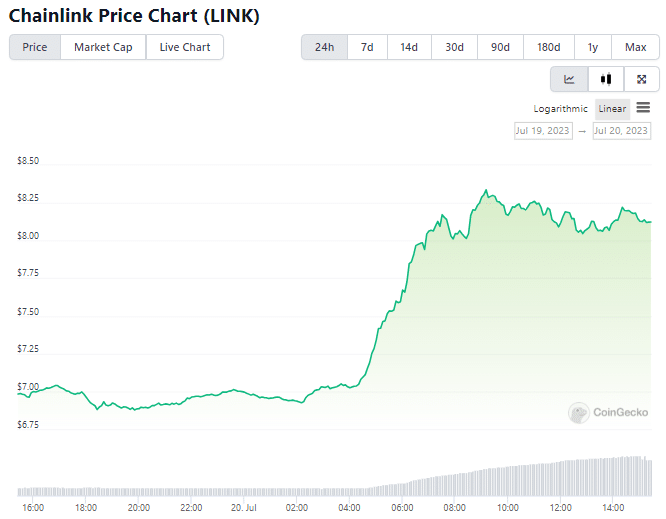The width and height of the screenshot is (666, 519).
Task: Click the 18:00 time label
Action: point(86,508)
